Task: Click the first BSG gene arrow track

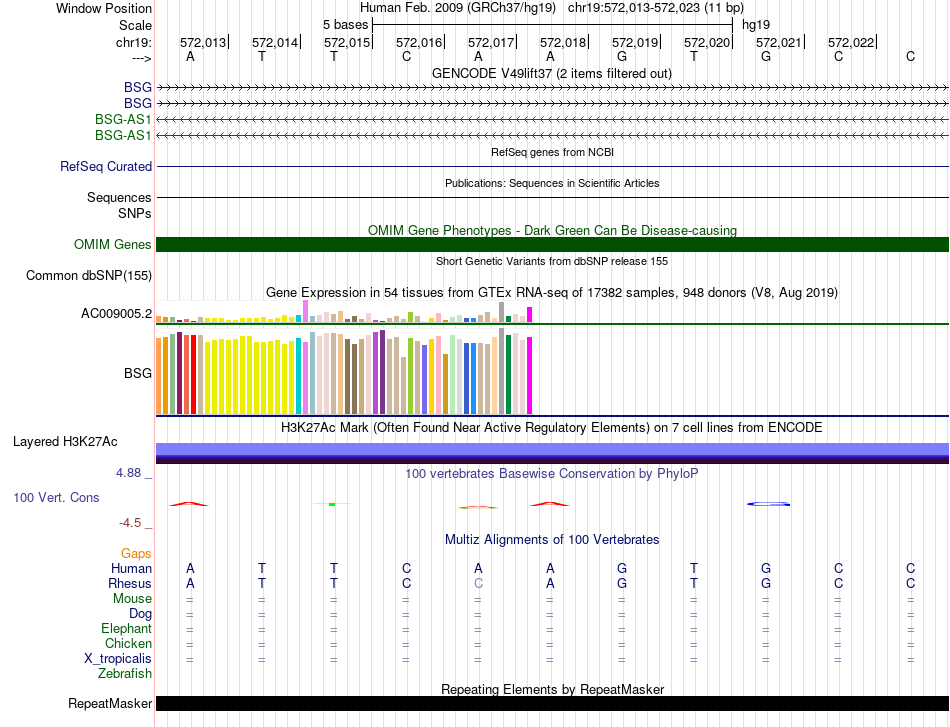Action: click(552, 88)
